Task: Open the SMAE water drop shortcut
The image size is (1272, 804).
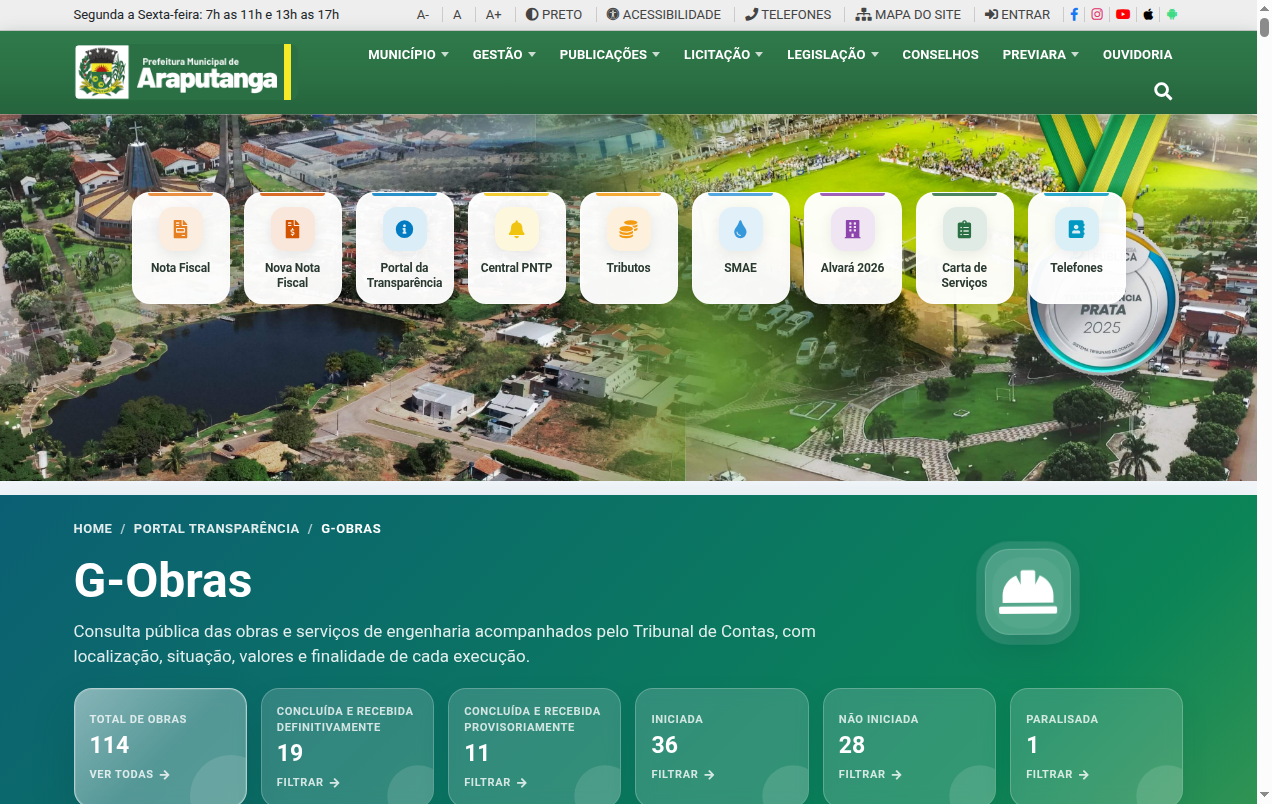Action: click(741, 248)
